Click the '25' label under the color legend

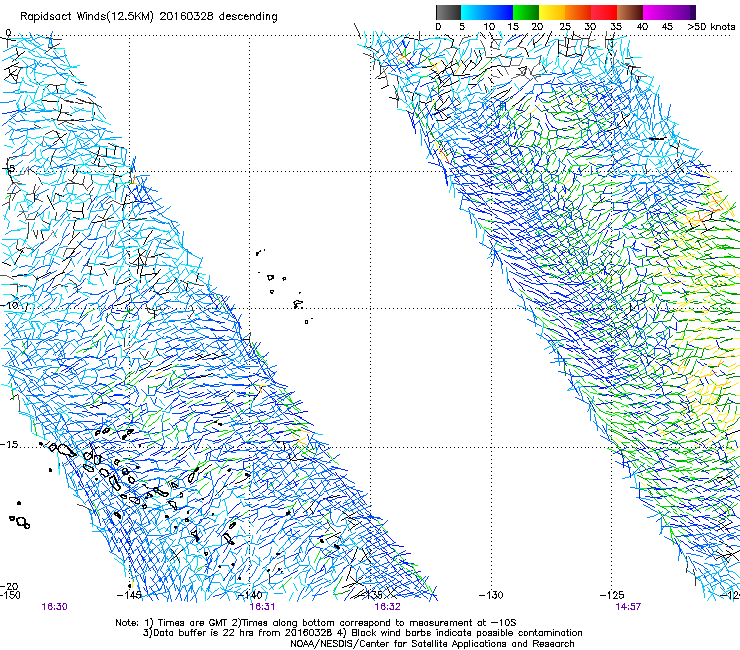[x=565, y=27]
